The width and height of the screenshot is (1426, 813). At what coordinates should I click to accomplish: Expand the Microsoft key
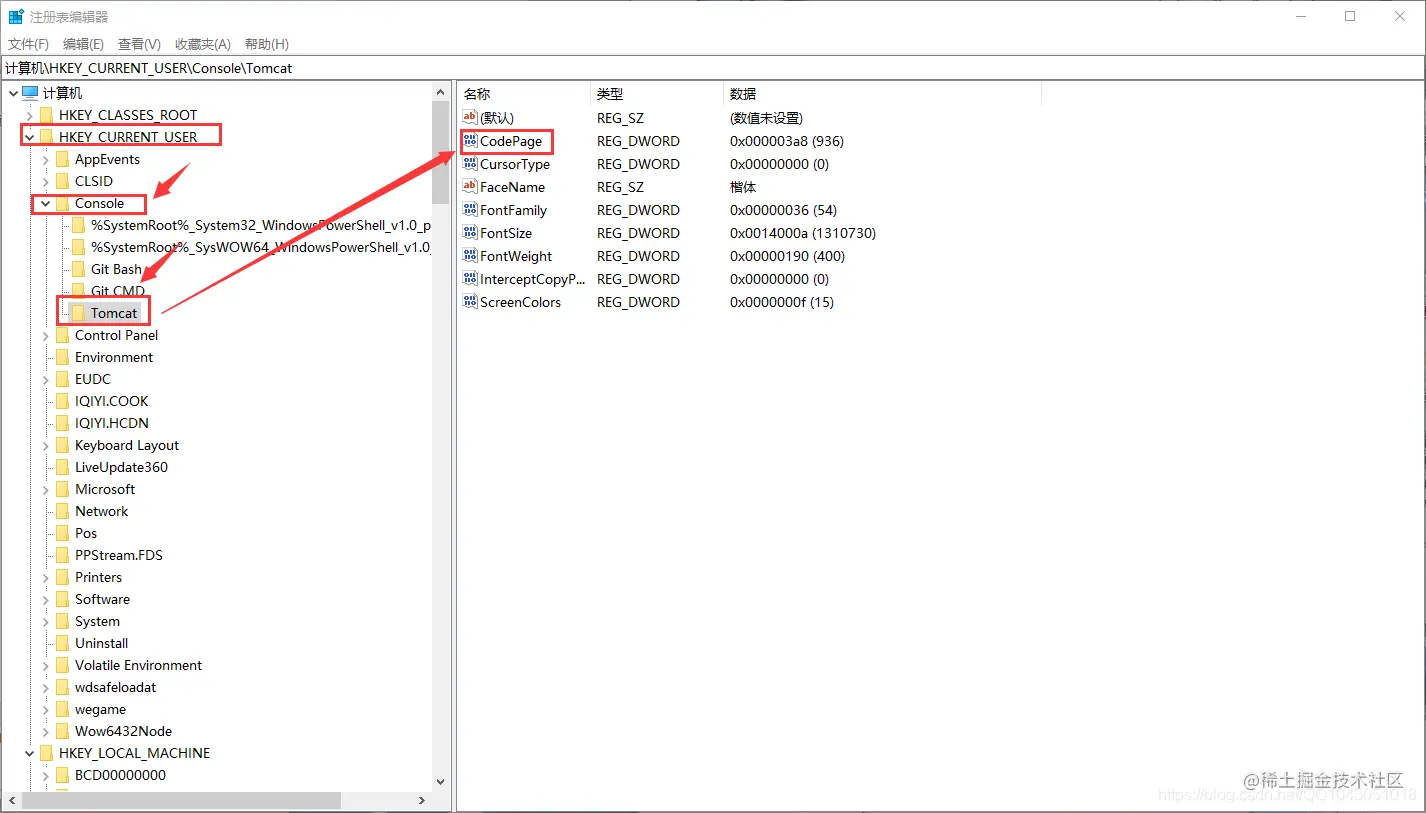pos(45,489)
